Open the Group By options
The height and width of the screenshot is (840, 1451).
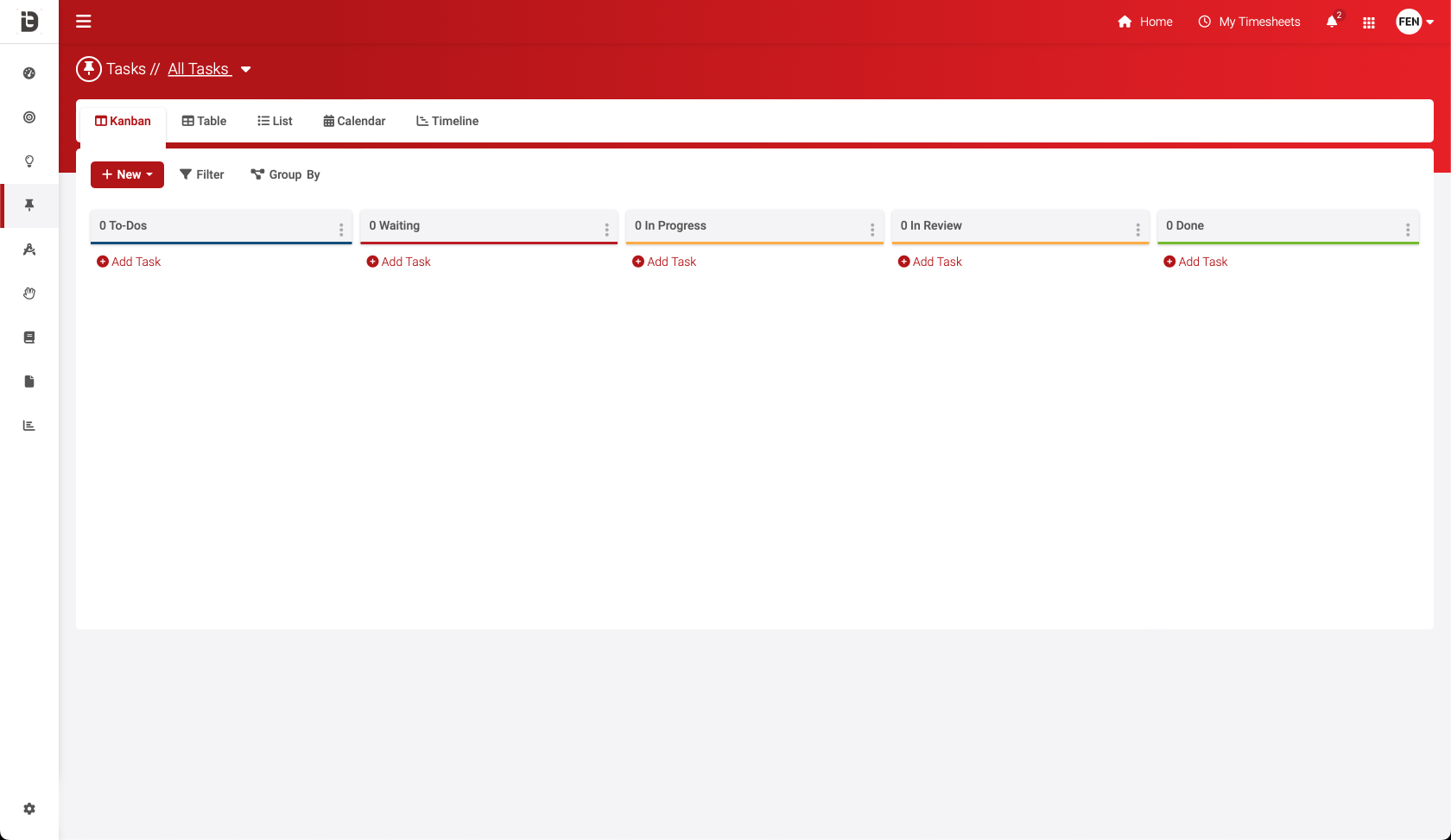point(285,174)
